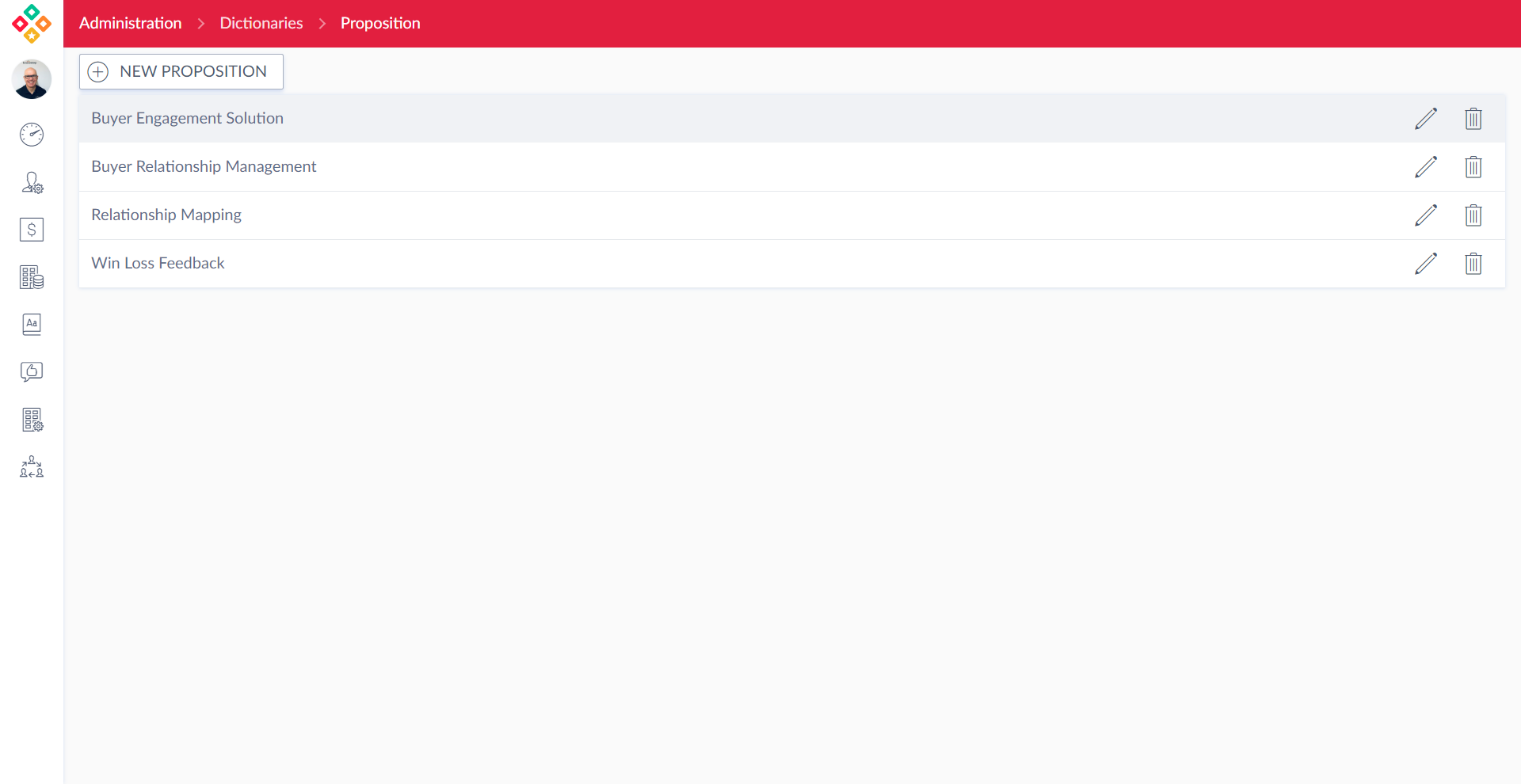
Task: Select the Relationship Mapping row text
Action: click(166, 215)
